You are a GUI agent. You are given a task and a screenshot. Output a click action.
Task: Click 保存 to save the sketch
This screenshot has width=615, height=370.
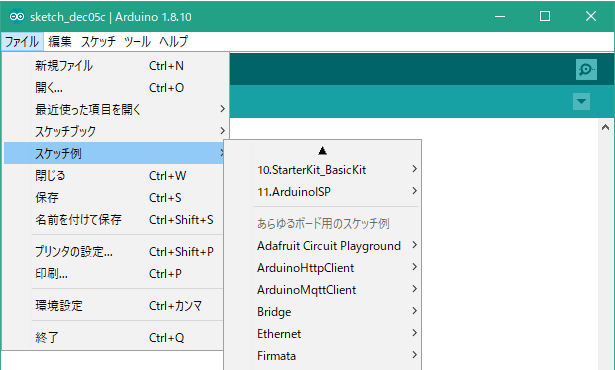point(114,197)
